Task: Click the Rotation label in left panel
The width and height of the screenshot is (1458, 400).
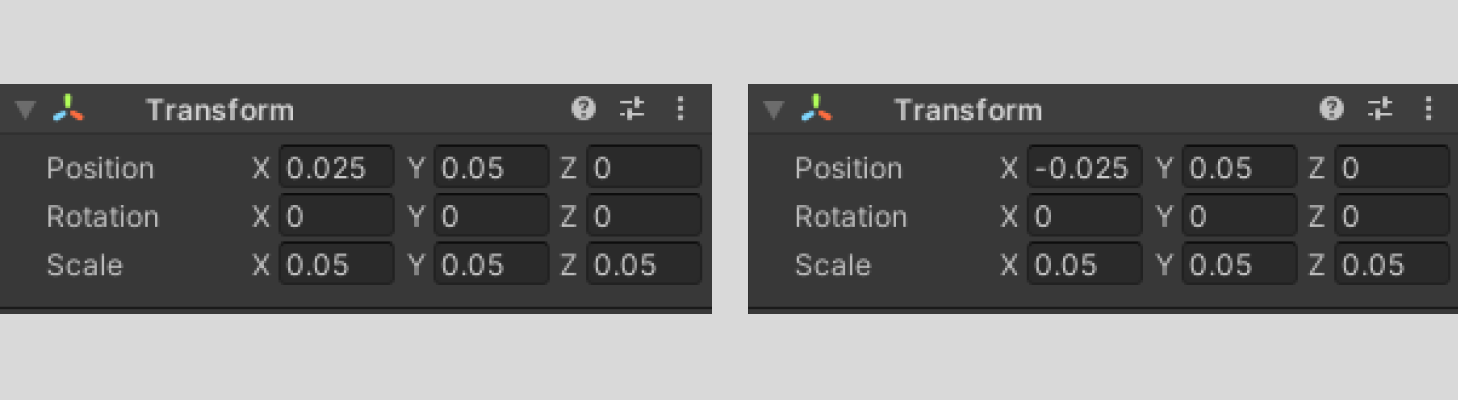Action: [x=103, y=217]
